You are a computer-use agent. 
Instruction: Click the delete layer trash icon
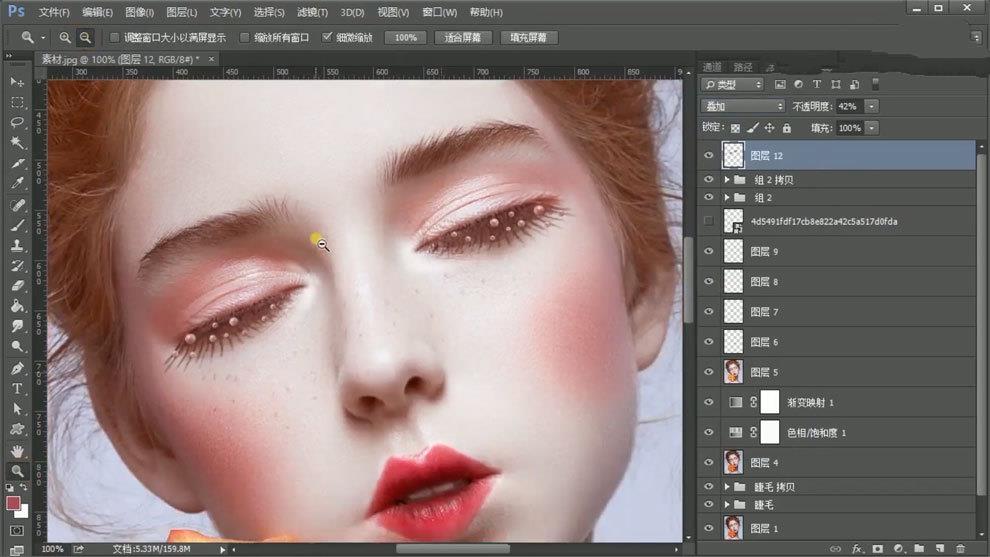961,548
